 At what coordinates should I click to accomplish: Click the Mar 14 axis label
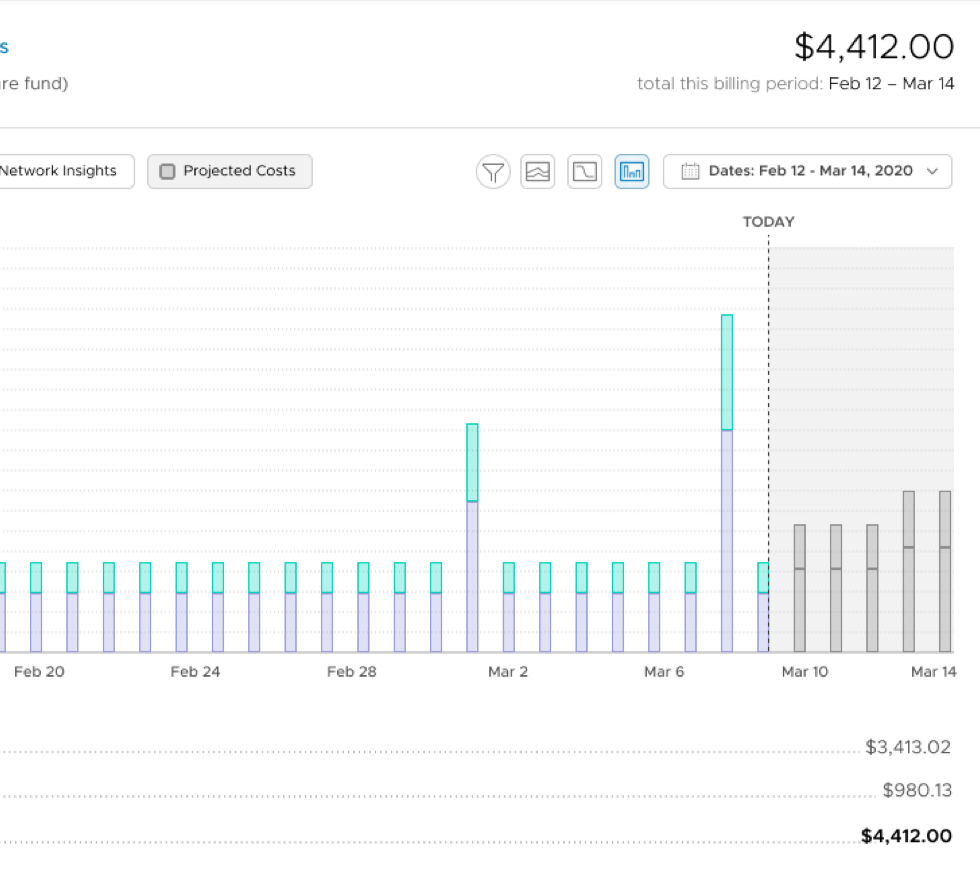pyautogui.click(x=934, y=672)
